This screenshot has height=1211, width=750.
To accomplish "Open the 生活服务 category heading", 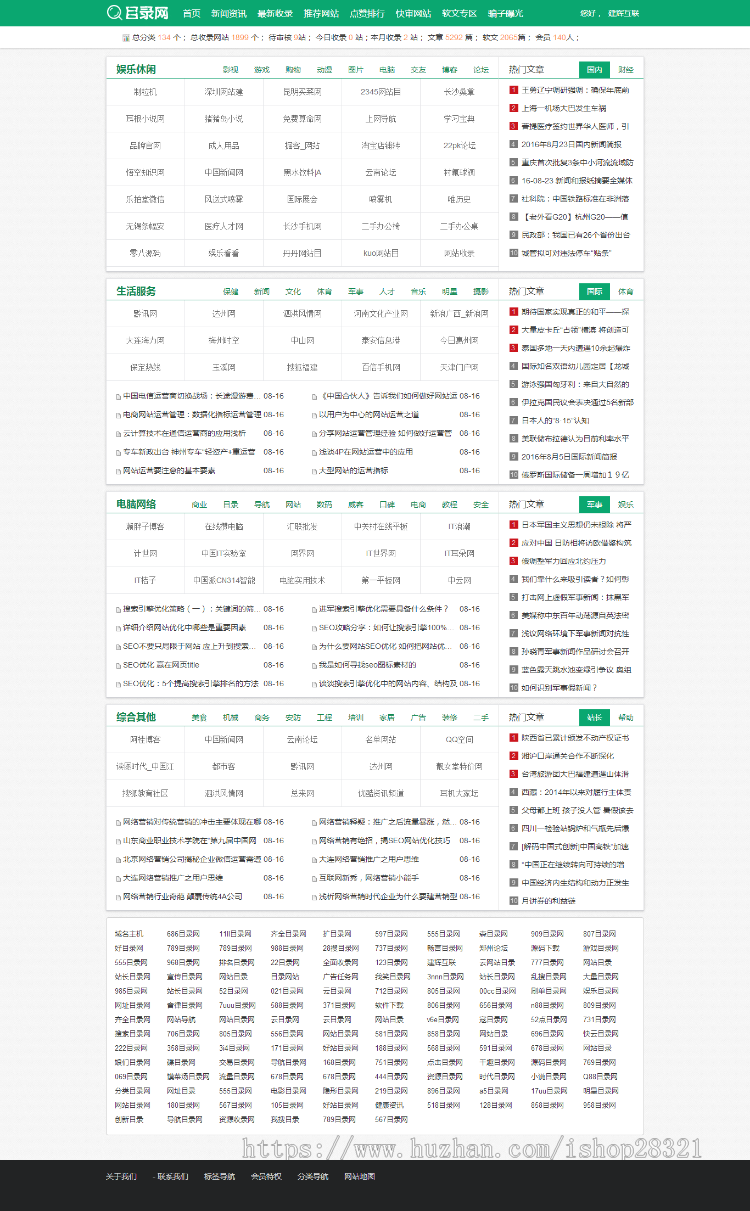I will pyautogui.click(x=136, y=291).
